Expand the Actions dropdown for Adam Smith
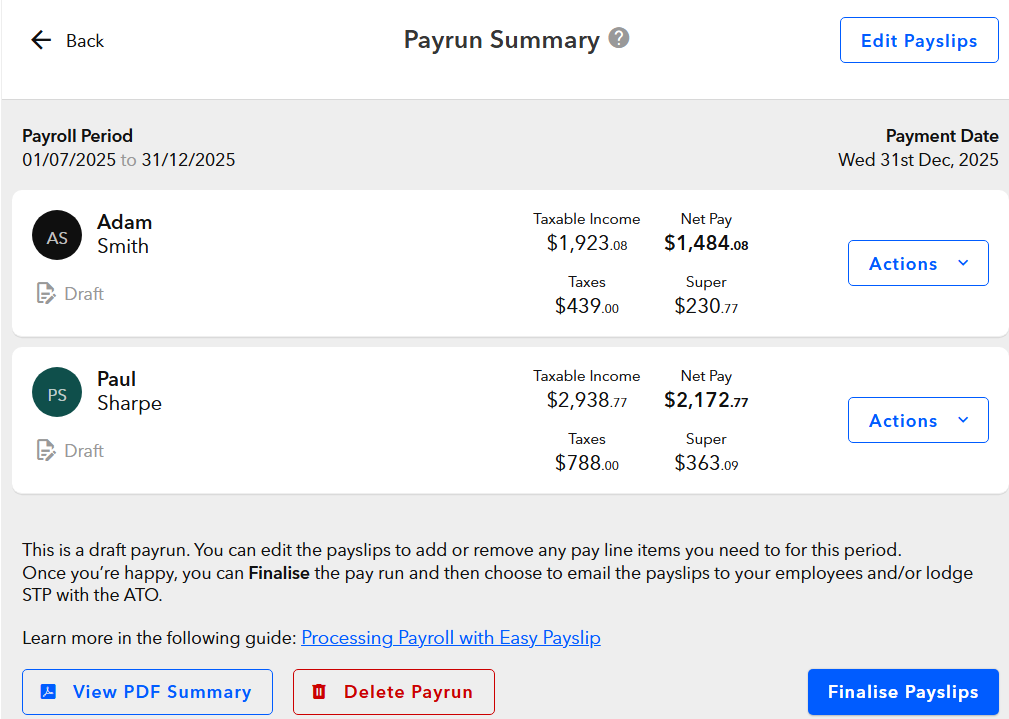The image size is (1009, 719). point(917,263)
